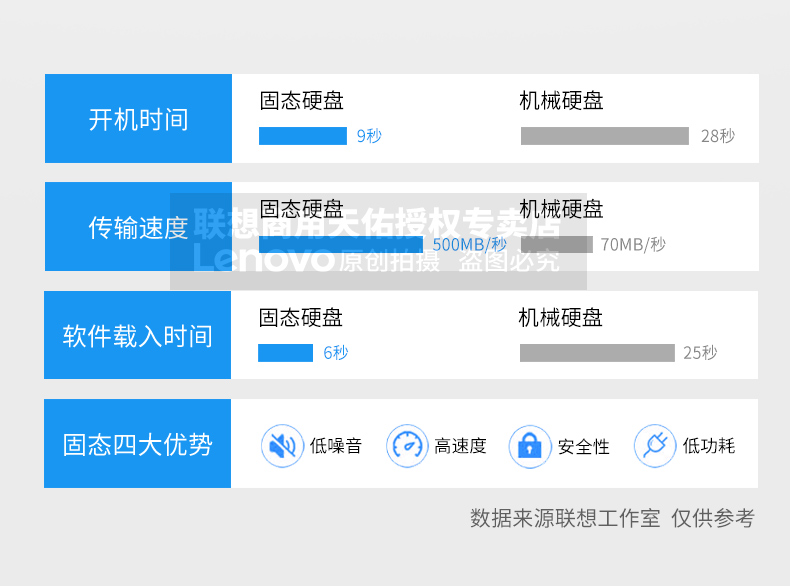Viewport: 790px width, 586px height.
Task: Click the gray 70MB/秒 transfer speed bar
Action: coord(557,244)
